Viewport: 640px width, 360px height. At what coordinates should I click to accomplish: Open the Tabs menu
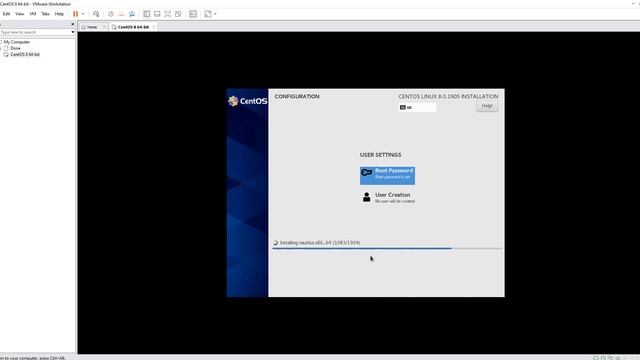point(45,14)
